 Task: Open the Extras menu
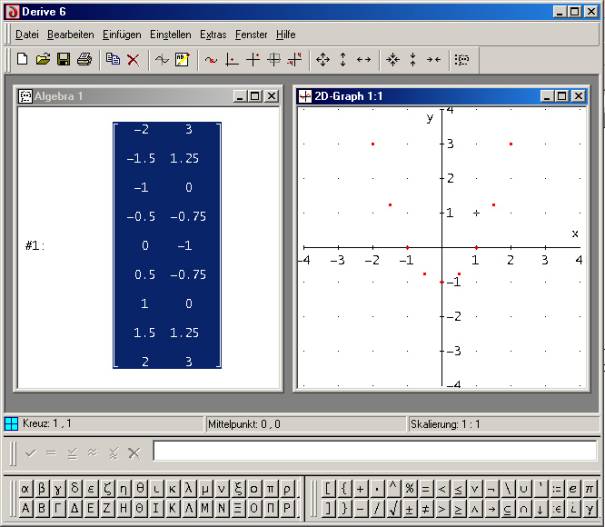tap(213, 34)
